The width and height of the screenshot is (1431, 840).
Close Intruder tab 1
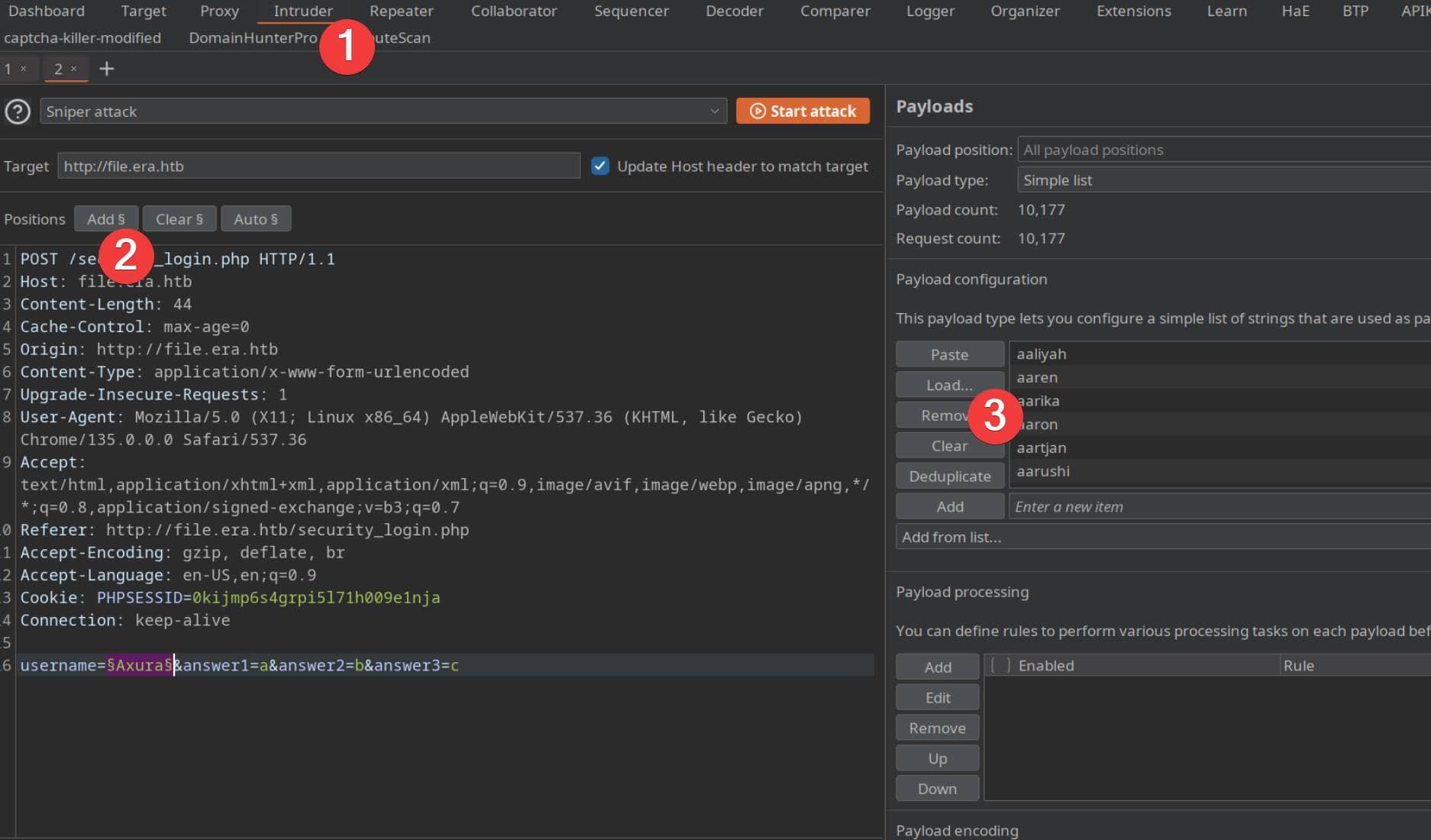[24, 69]
